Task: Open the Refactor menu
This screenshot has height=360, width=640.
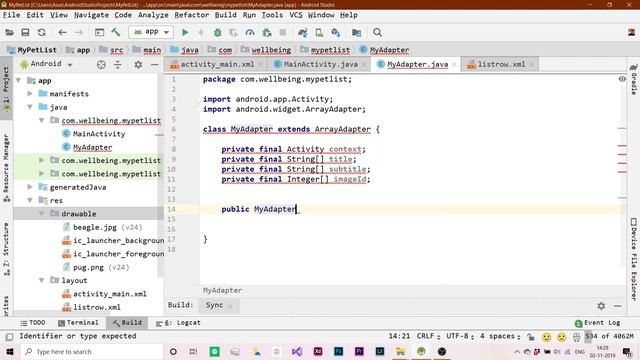Action: [x=191, y=15]
